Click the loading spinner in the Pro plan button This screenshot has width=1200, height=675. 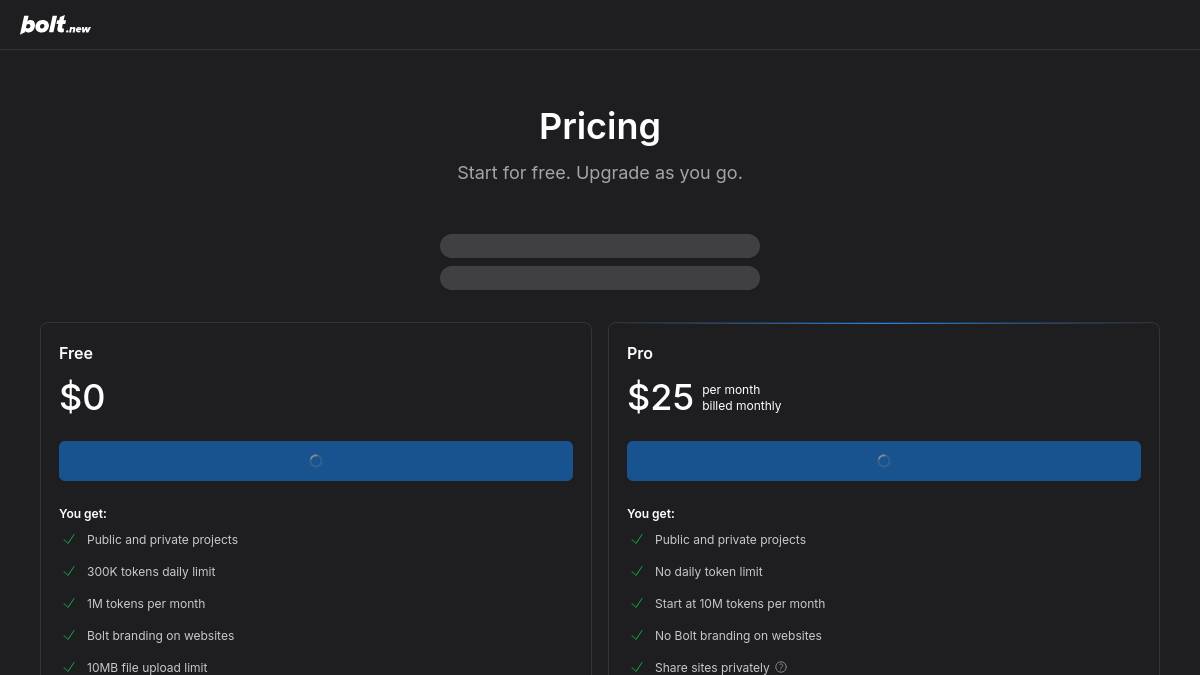pyautogui.click(x=884, y=461)
